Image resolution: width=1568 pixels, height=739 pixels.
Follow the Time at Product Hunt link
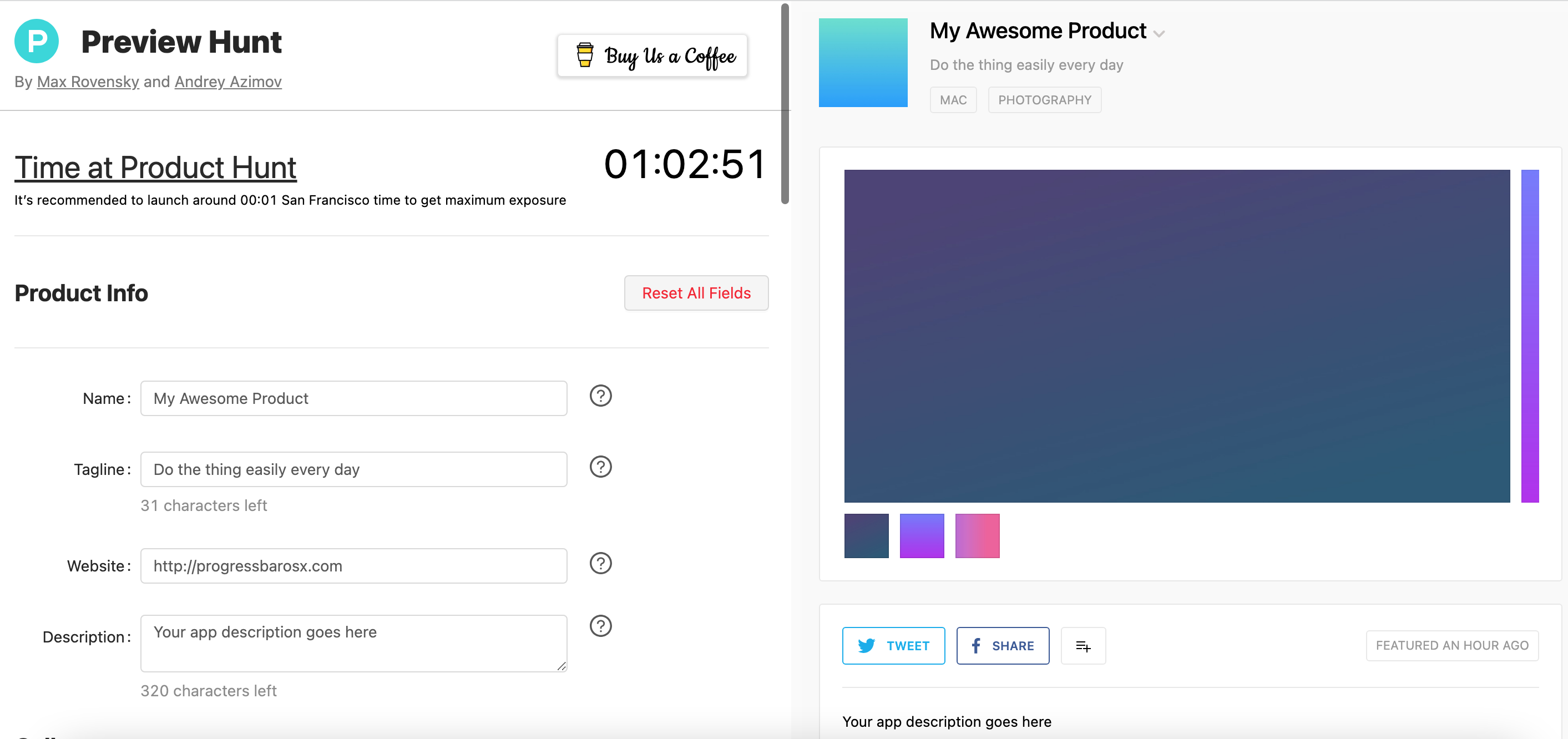pos(155,168)
